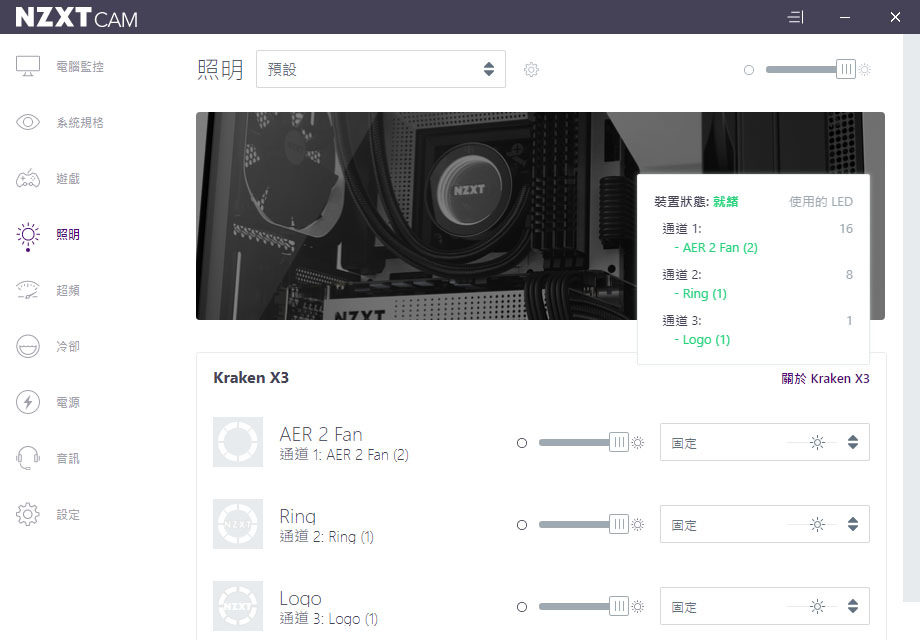Click LED count 8 for channel 2
Viewport: 920px width, 640px height.
[x=849, y=274]
